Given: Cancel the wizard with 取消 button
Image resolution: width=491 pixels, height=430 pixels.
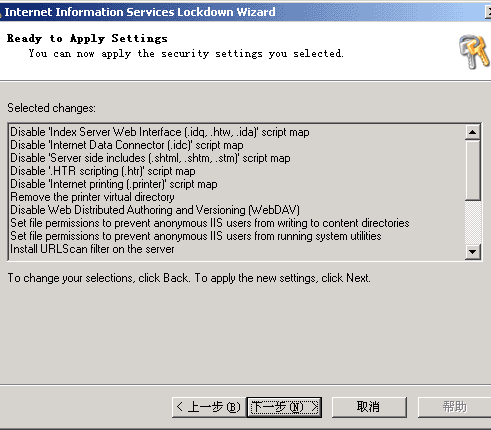Looking at the screenshot, I should click(x=369, y=407).
